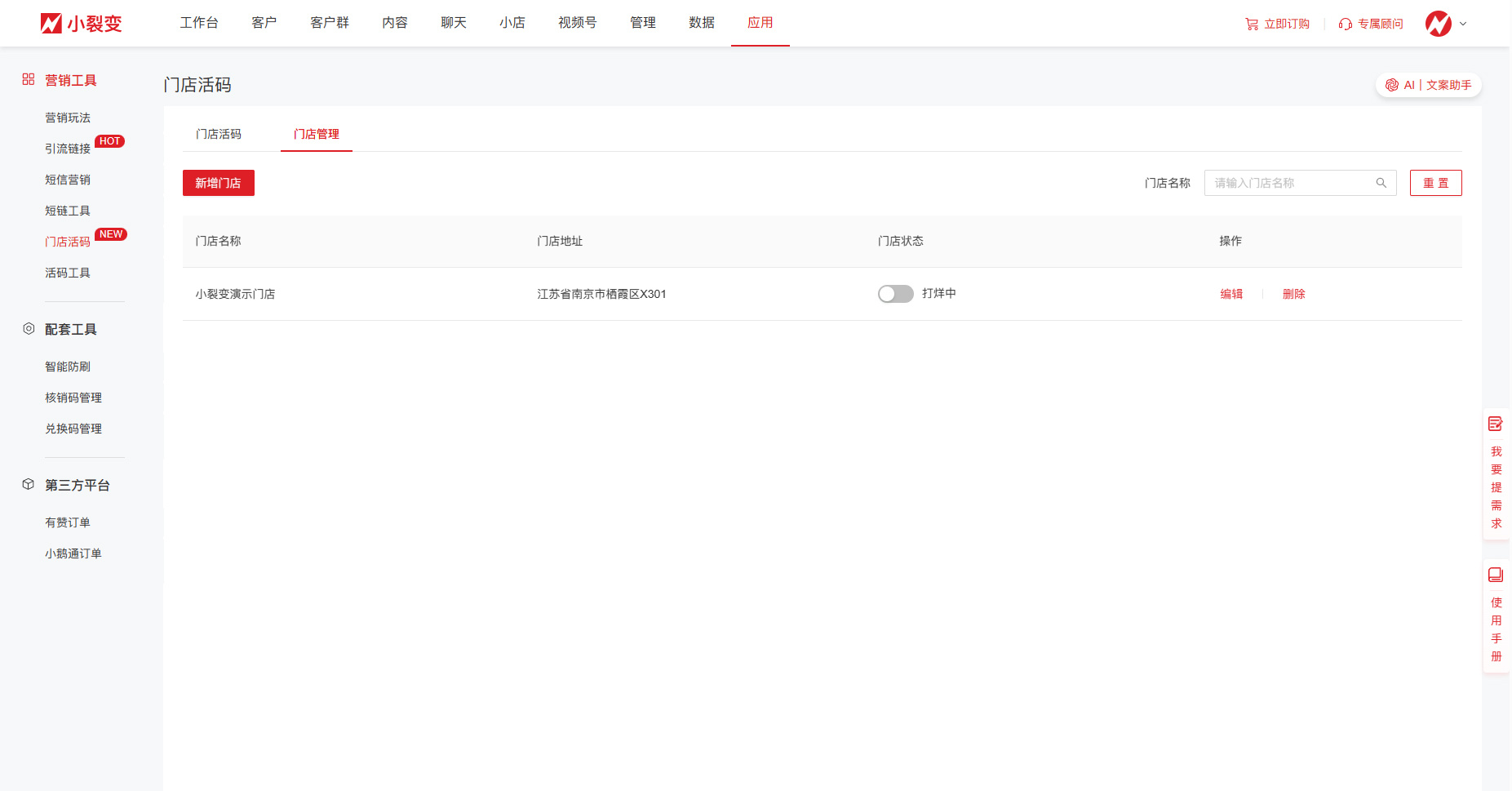
Task: Switch to the 门店活码 tab
Action: point(219,134)
